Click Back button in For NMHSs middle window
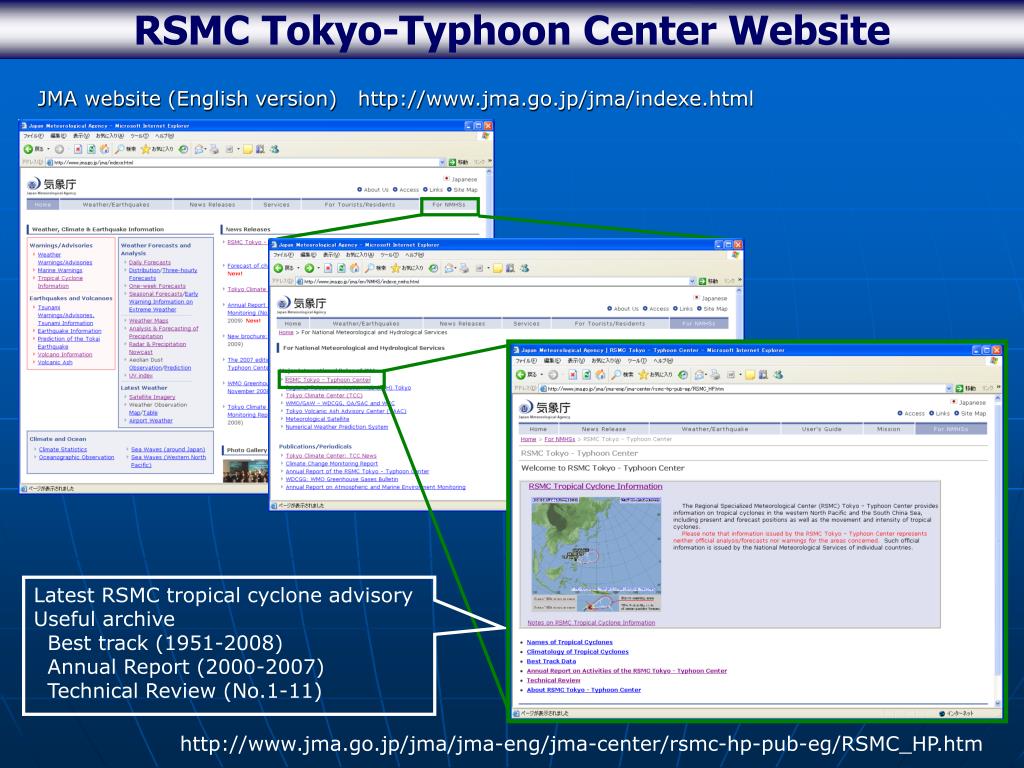The height and width of the screenshot is (768, 1024). pos(284,268)
